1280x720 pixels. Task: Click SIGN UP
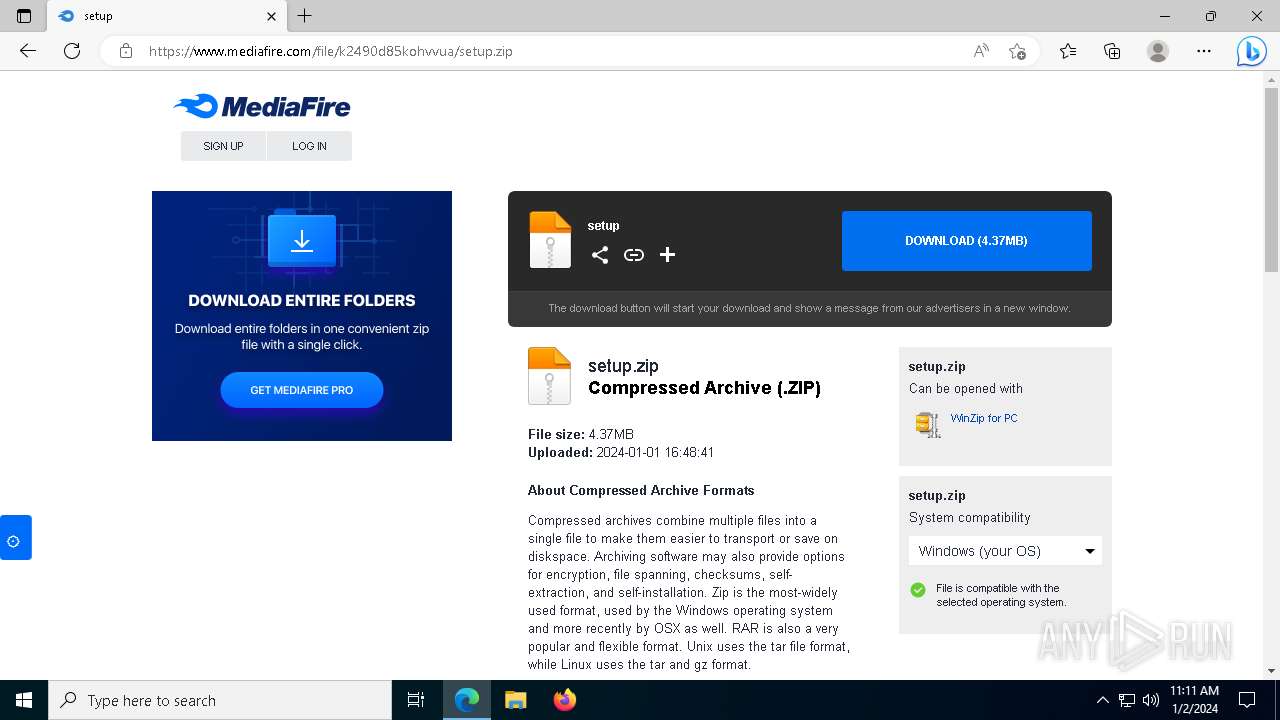coord(223,146)
